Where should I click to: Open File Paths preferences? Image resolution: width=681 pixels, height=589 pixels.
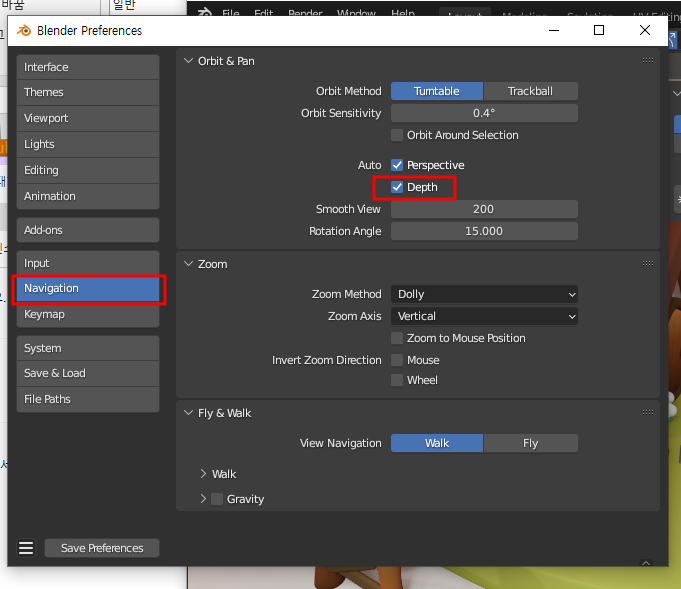pyautogui.click(x=88, y=399)
